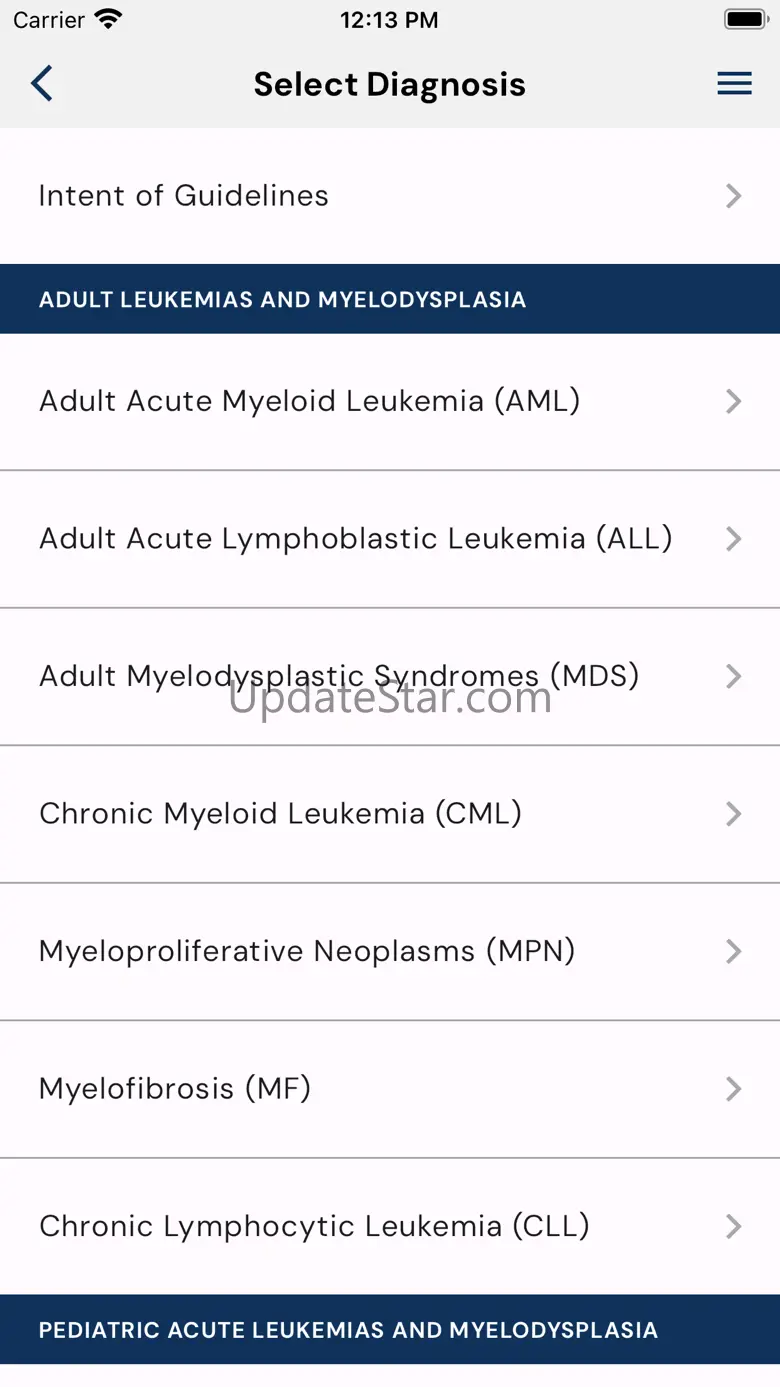The height and width of the screenshot is (1387, 780).
Task: Tap the chevron beside Myelofibrosis
Action: pyautogui.click(x=733, y=1089)
